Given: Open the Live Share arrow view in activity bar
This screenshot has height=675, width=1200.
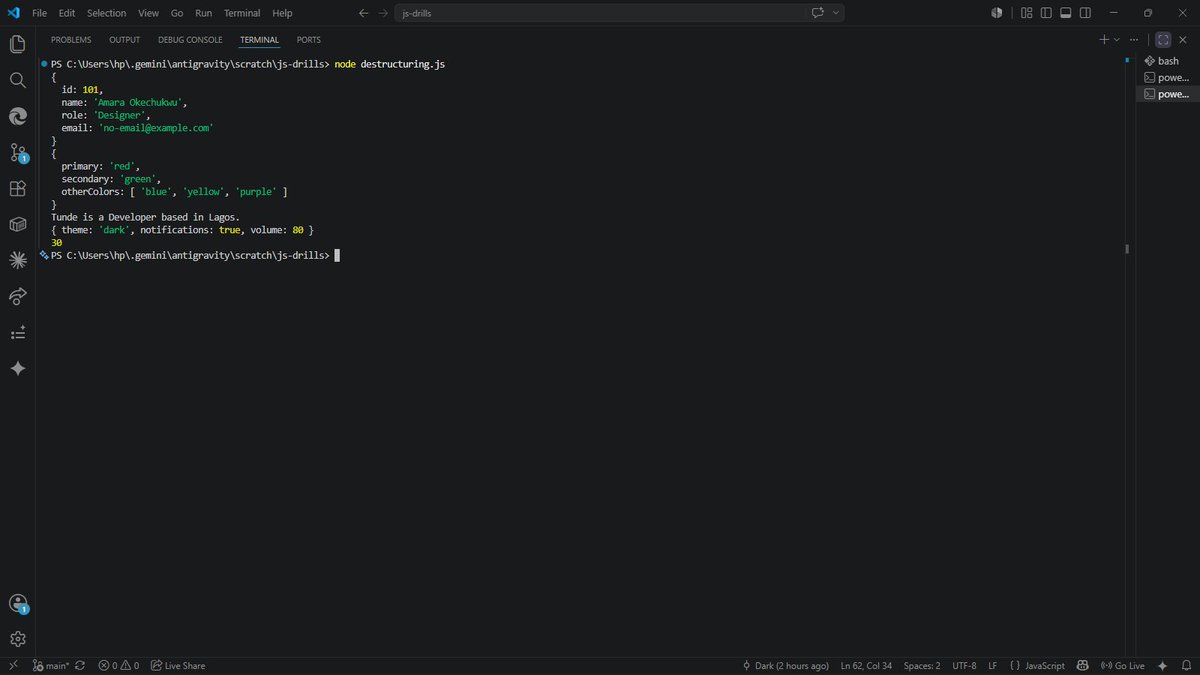Looking at the screenshot, I should (17, 296).
